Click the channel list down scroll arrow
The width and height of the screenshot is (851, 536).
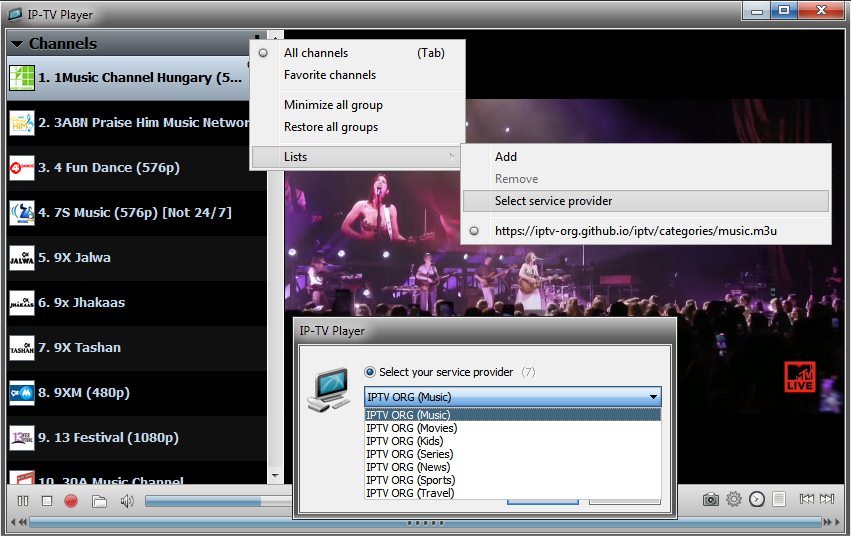click(275, 476)
